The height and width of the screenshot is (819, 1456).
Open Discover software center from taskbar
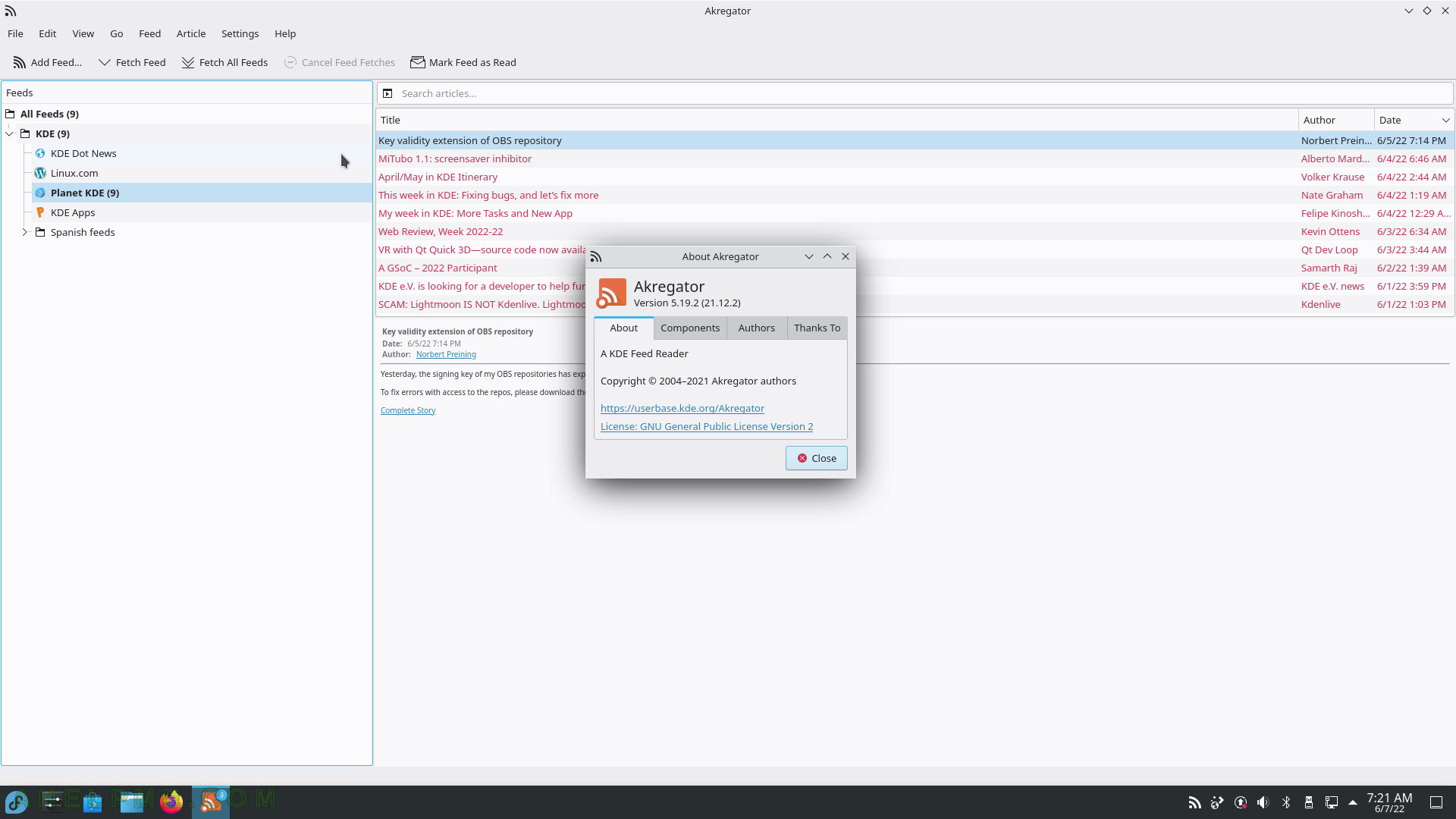click(93, 802)
